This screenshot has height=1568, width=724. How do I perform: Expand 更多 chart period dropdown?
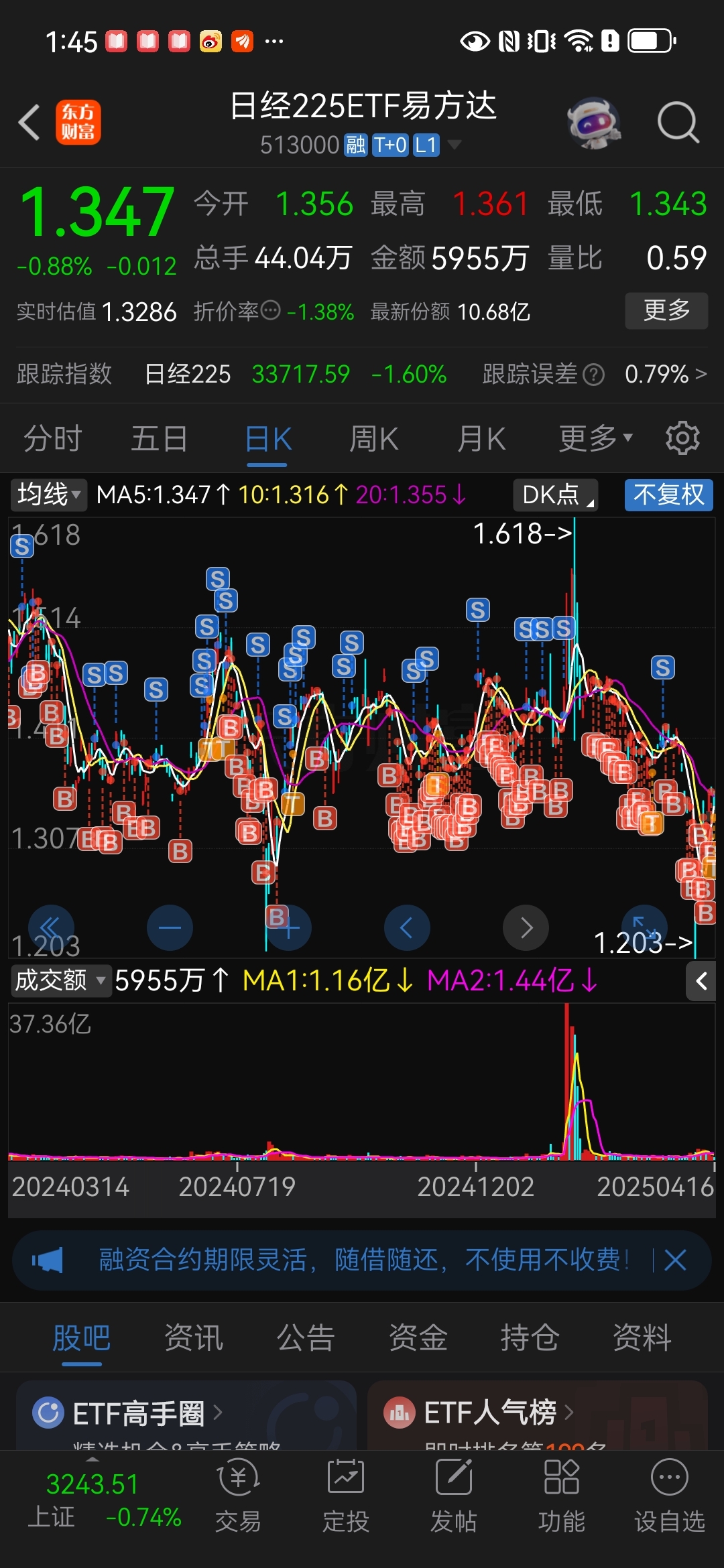point(595,439)
